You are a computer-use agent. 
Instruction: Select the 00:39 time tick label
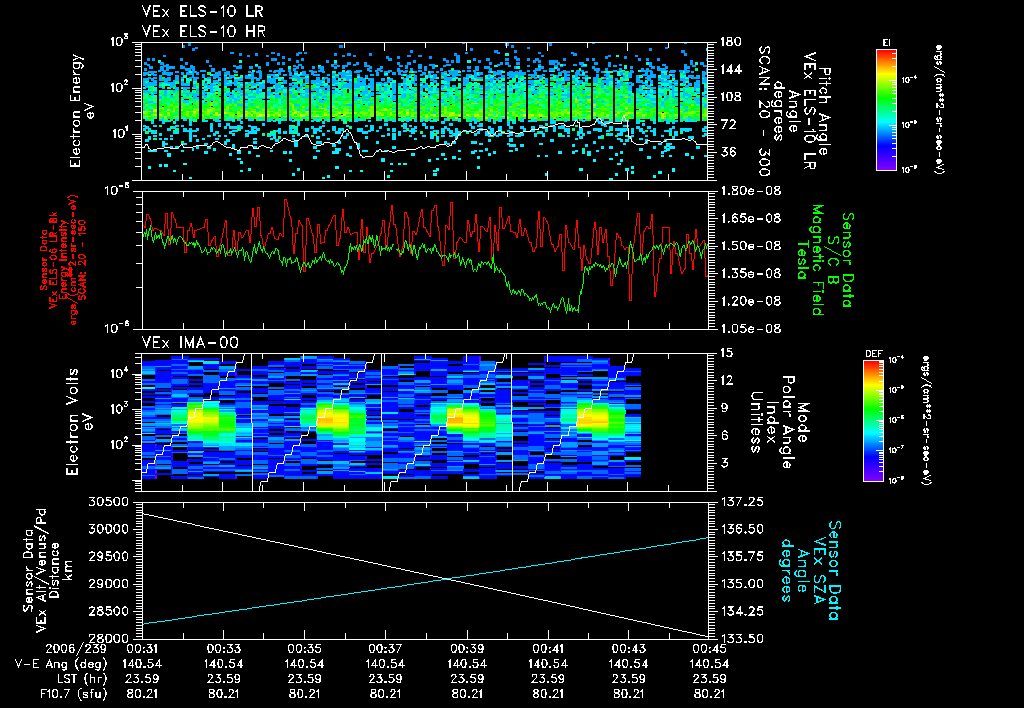(x=467, y=649)
